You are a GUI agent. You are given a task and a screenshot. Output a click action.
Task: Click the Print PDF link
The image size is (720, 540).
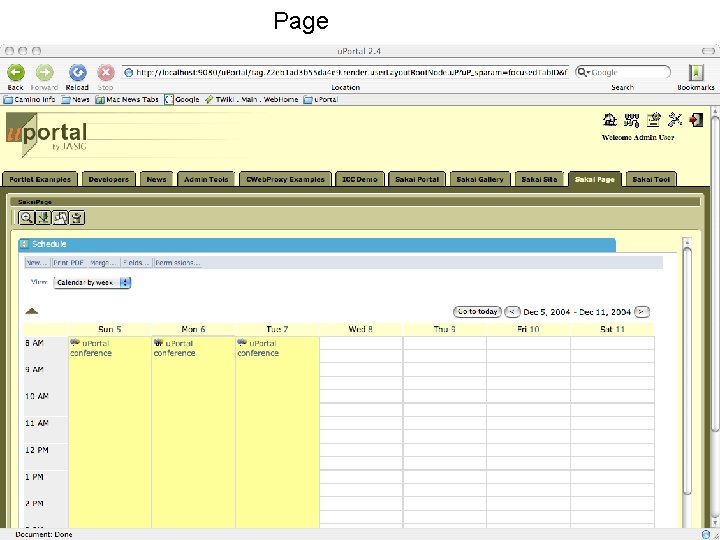(68, 263)
